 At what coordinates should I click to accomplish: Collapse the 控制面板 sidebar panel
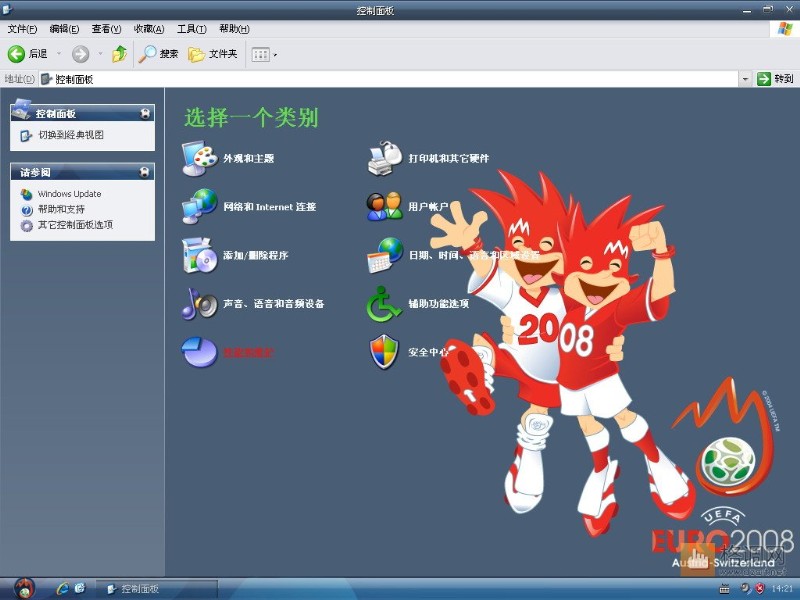[x=146, y=114]
